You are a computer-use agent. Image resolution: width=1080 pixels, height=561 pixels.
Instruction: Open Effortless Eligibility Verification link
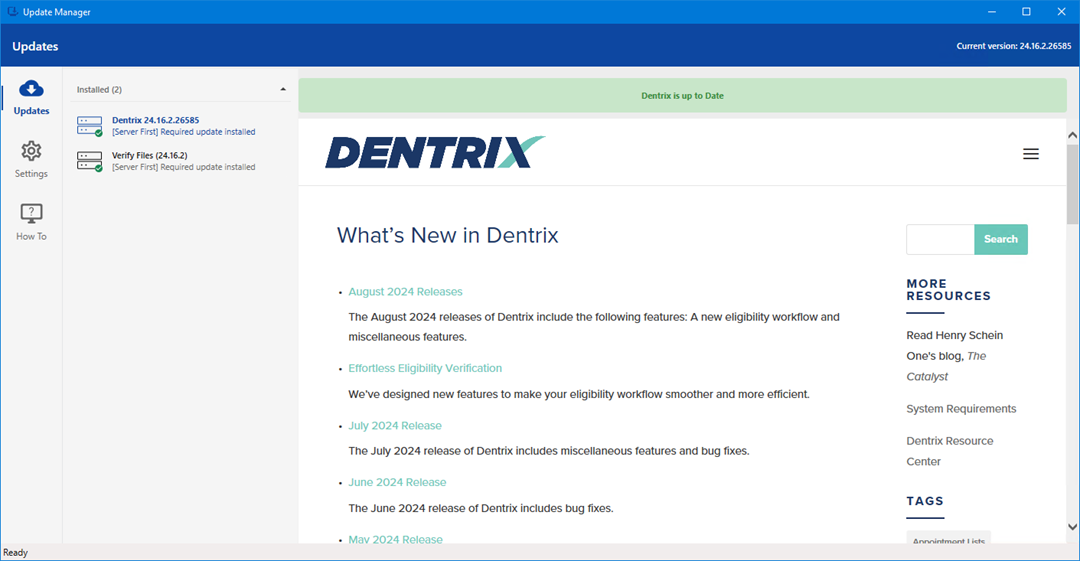(x=425, y=368)
